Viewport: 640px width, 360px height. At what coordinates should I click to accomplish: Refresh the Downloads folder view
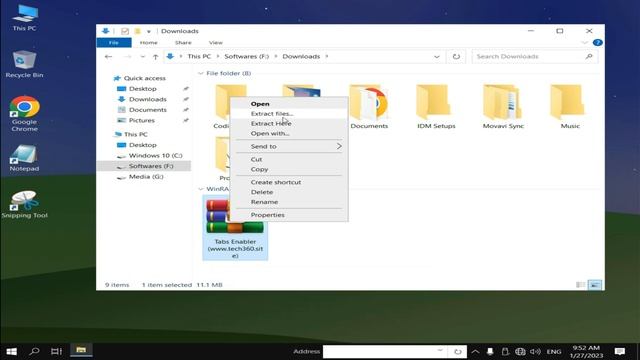click(x=456, y=57)
